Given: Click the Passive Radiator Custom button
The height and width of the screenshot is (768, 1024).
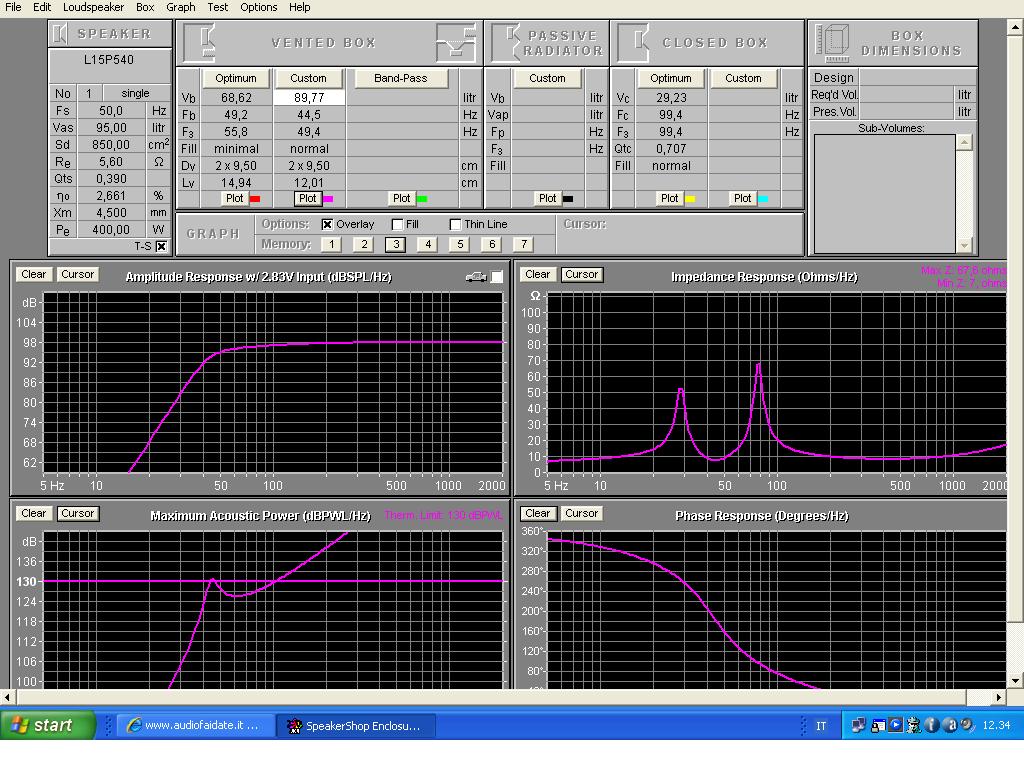Looking at the screenshot, I should [547, 78].
